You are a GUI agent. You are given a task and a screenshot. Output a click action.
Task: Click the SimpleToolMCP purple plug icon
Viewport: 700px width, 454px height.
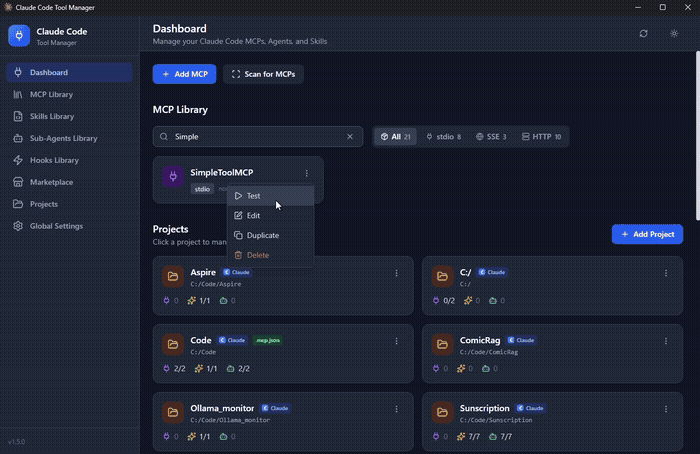tap(173, 177)
